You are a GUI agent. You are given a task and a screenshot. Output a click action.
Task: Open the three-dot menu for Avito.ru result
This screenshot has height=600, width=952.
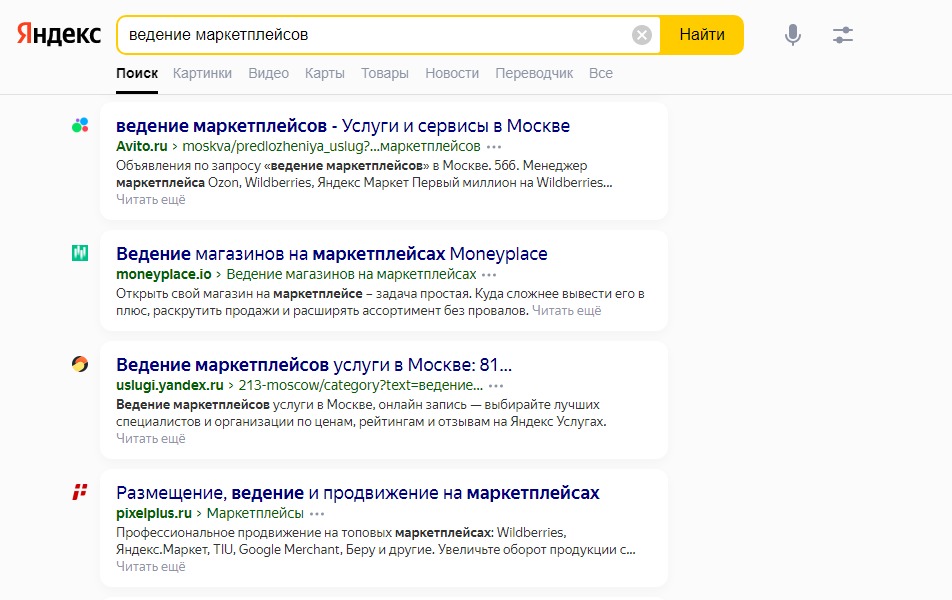click(x=494, y=147)
